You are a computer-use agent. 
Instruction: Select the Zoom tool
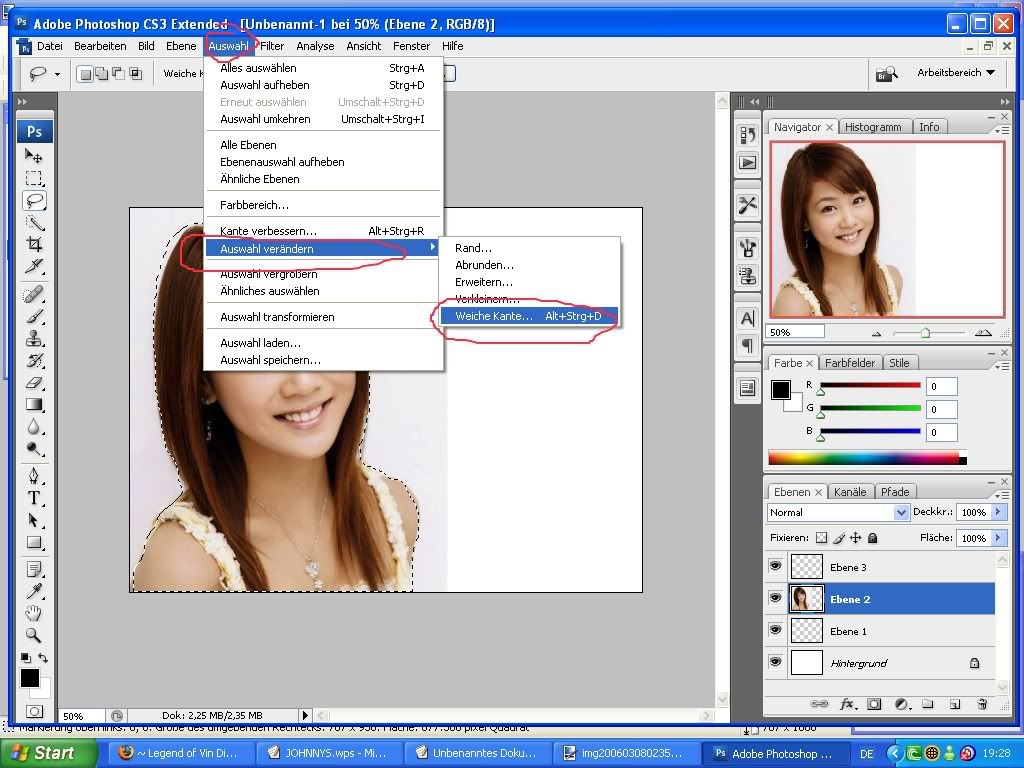click(x=34, y=635)
